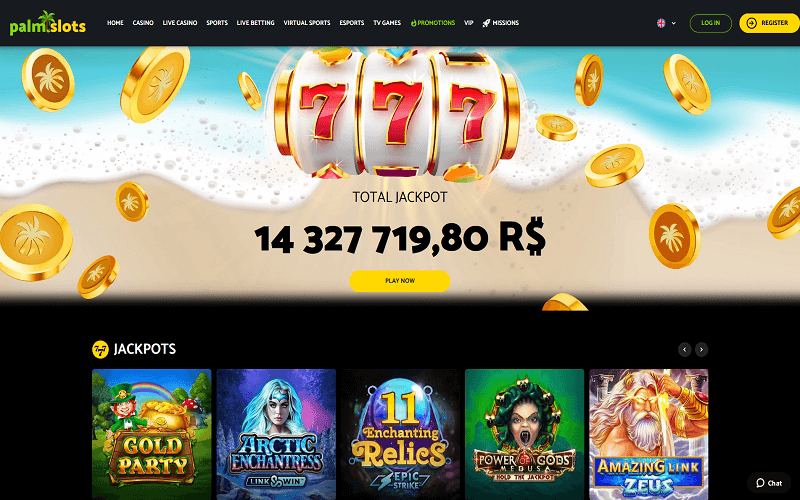Open the UK flag language selector

click(661, 23)
